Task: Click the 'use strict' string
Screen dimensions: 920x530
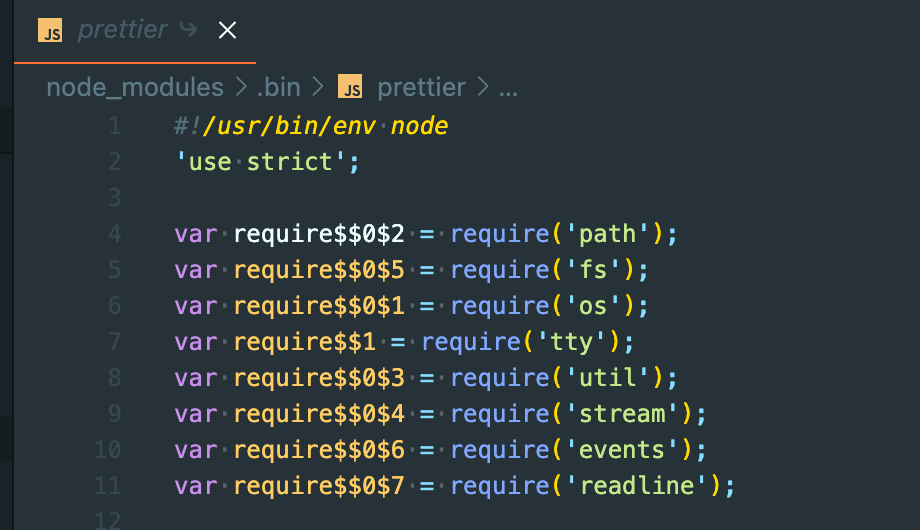Action: tap(261, 162)
